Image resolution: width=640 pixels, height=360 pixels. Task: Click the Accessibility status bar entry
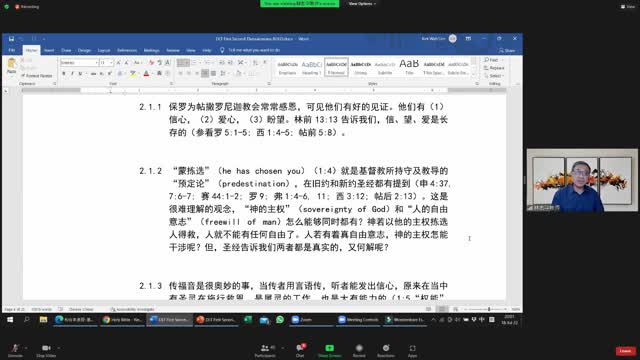pyautogui.click(x=132, y=309)
